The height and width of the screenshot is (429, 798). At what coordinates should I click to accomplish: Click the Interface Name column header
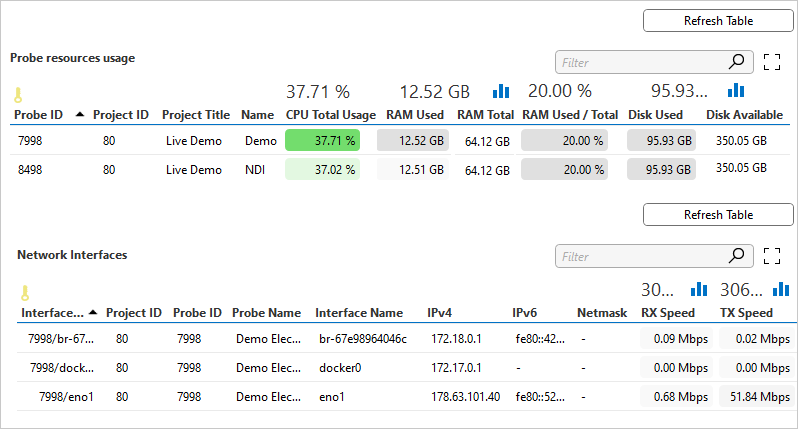[359, 313]
